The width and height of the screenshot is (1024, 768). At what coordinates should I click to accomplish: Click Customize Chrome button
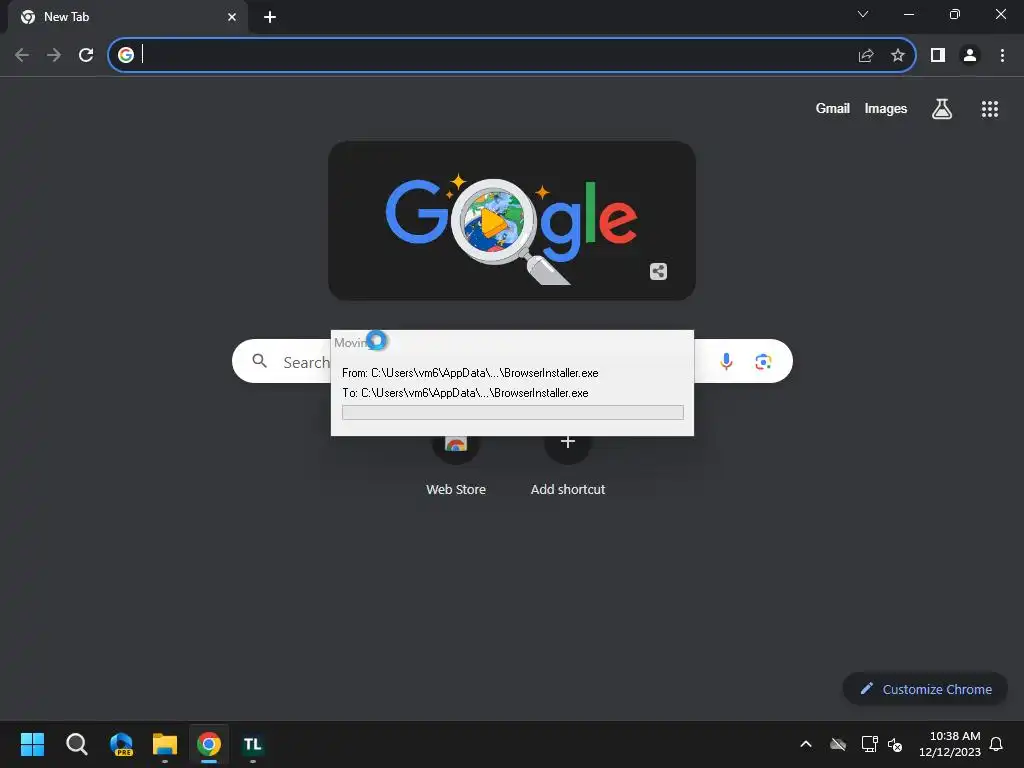(925, 689)
